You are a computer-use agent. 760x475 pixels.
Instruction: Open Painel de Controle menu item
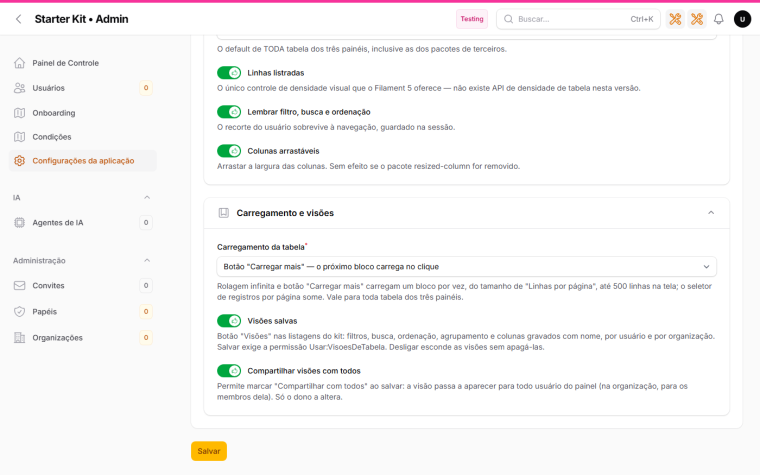tap(82, 63)
